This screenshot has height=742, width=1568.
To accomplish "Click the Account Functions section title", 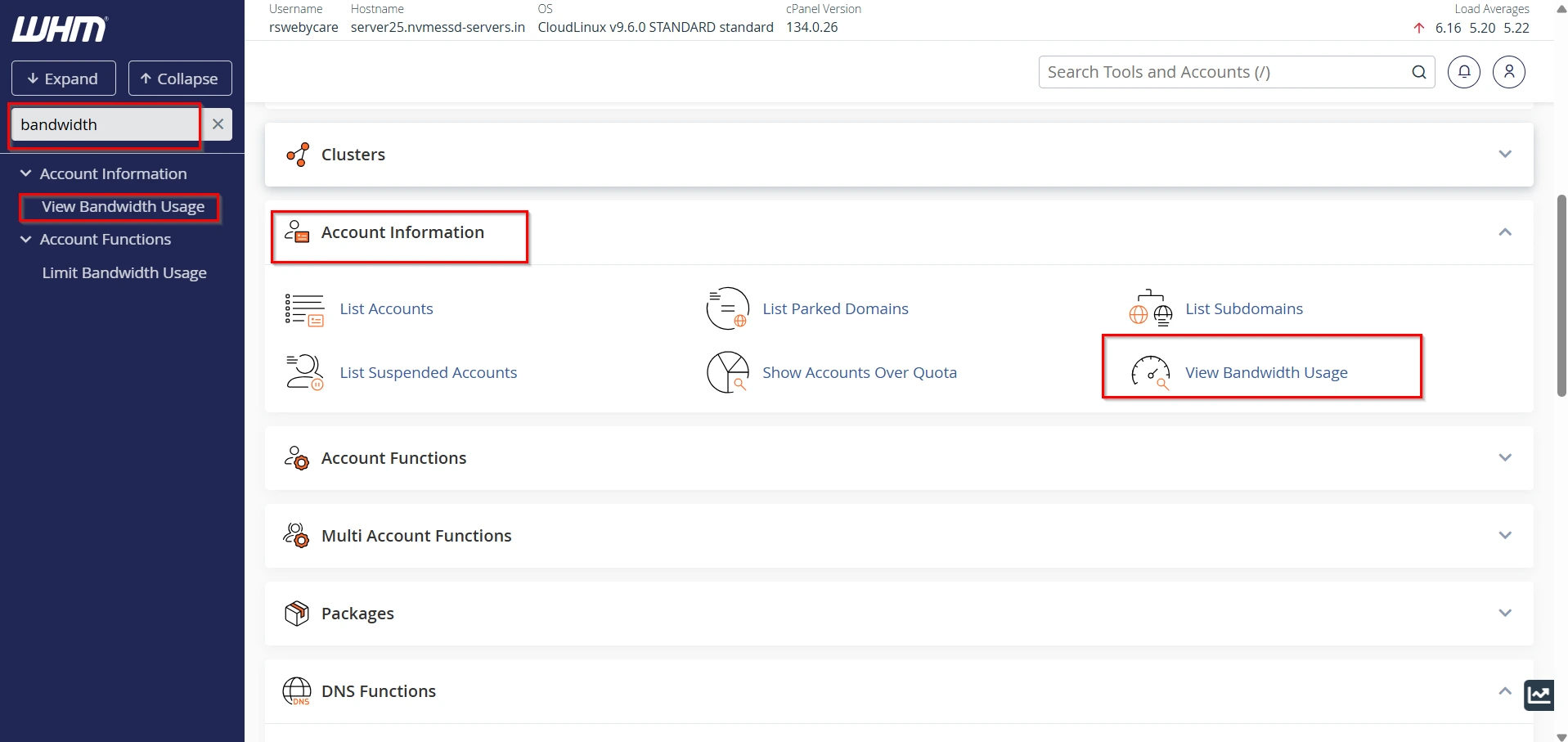I will click(393, 458).
